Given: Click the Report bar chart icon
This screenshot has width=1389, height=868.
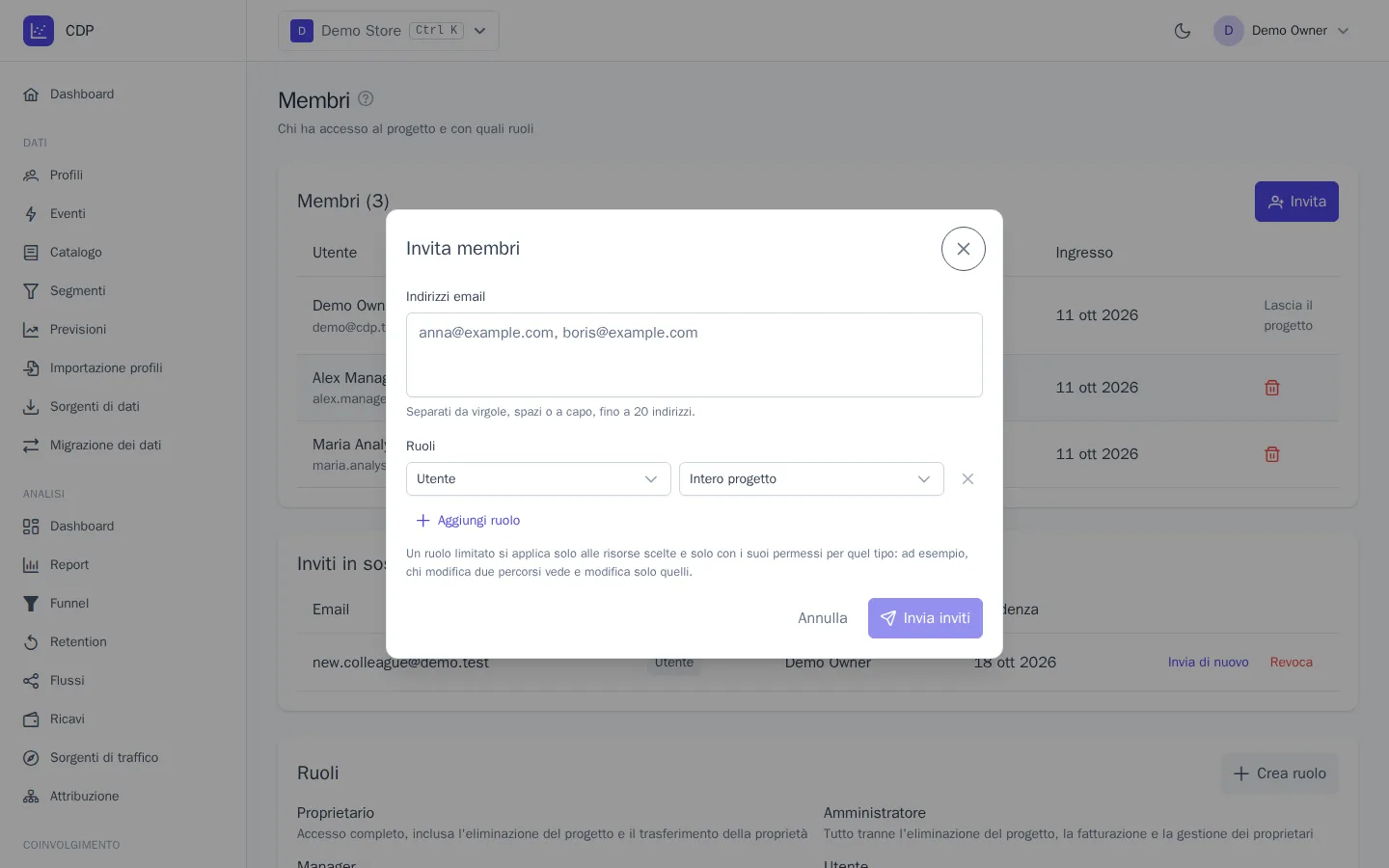Looking at the screenshot, I should click(x=31, y=565).
